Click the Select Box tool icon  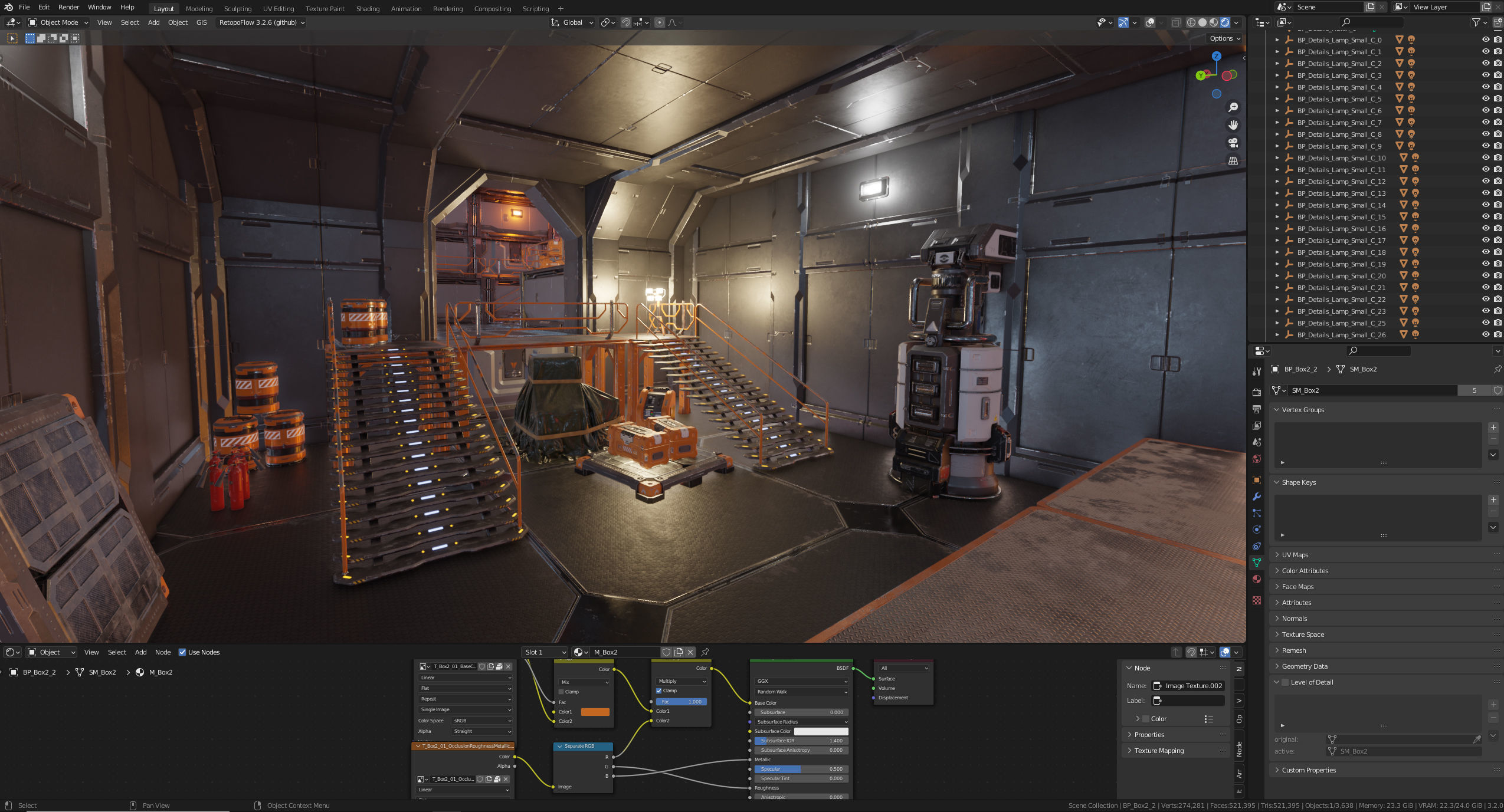pos(12,38)
